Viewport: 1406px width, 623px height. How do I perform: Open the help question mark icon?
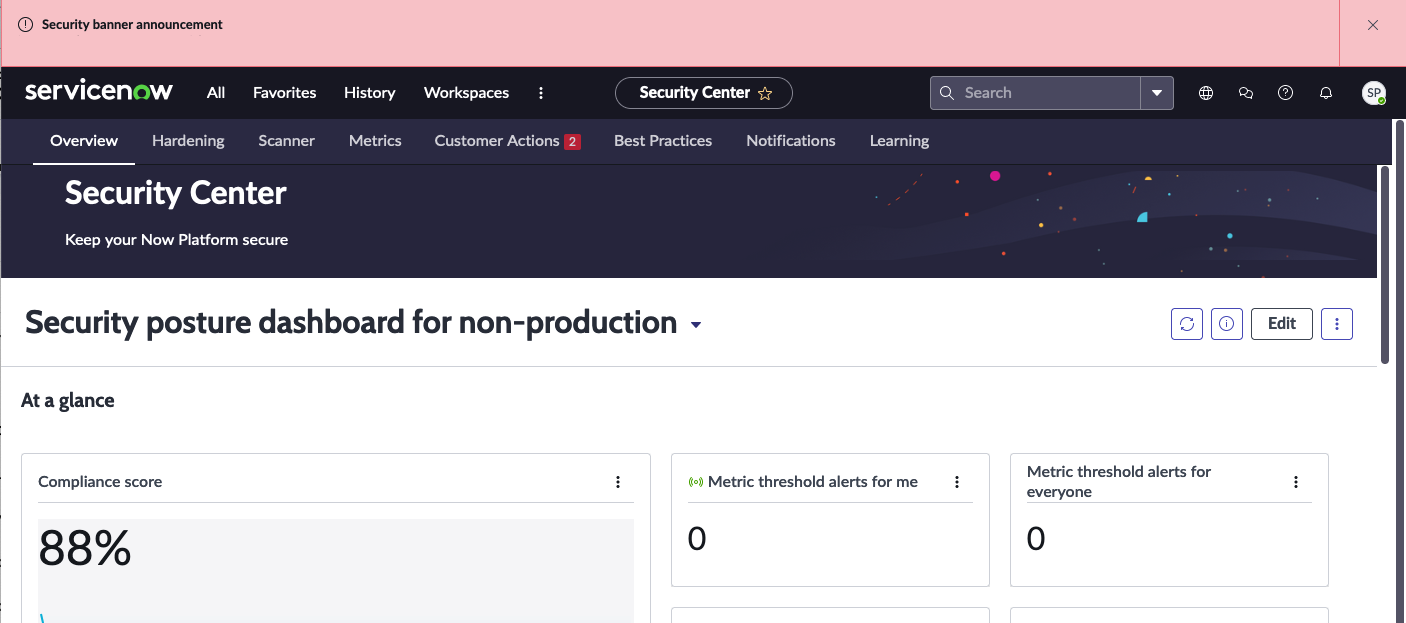point(1286,93)
